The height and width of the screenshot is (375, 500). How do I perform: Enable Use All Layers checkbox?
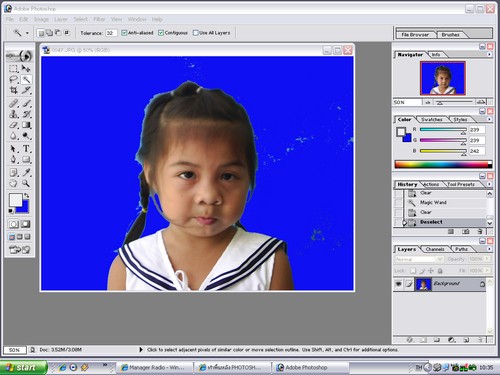[x=196, y=33]
